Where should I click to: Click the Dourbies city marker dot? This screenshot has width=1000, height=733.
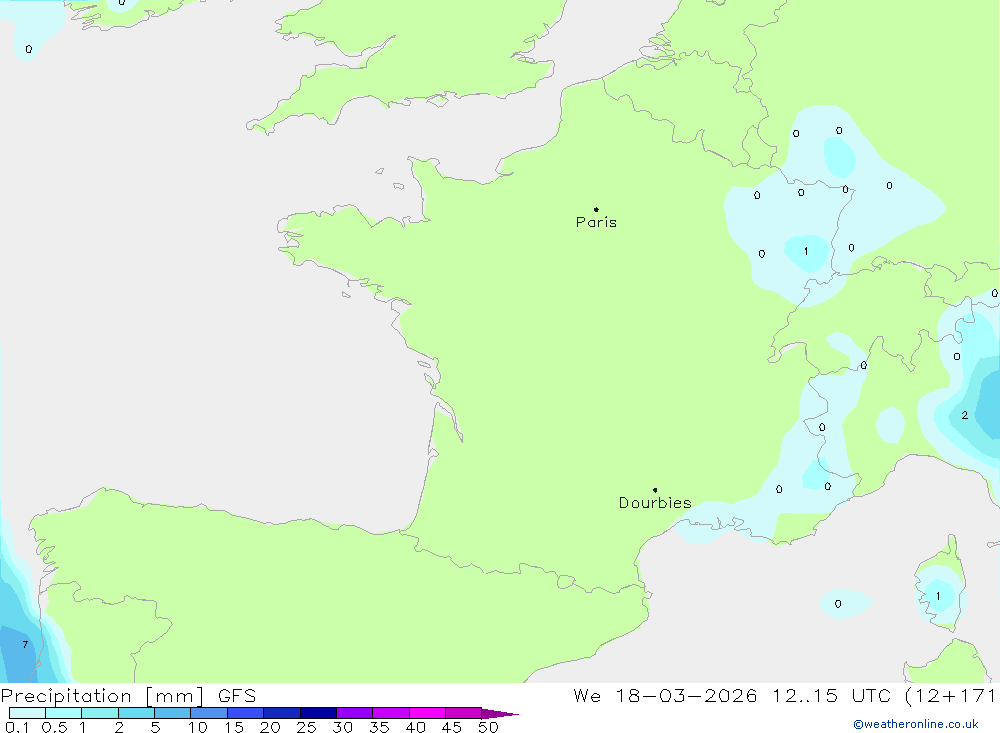(x=655, y=490)
